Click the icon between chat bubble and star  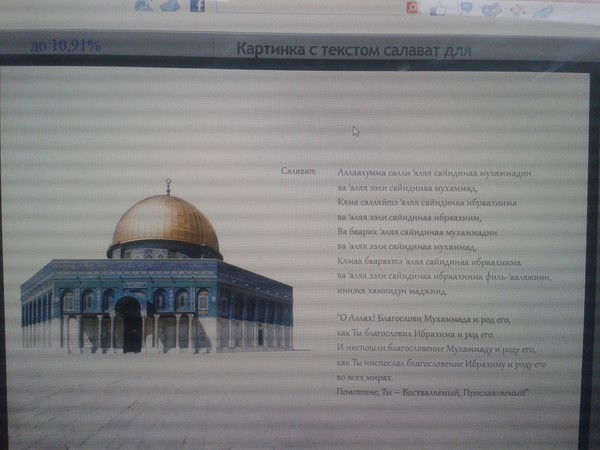tap(491, 10)
